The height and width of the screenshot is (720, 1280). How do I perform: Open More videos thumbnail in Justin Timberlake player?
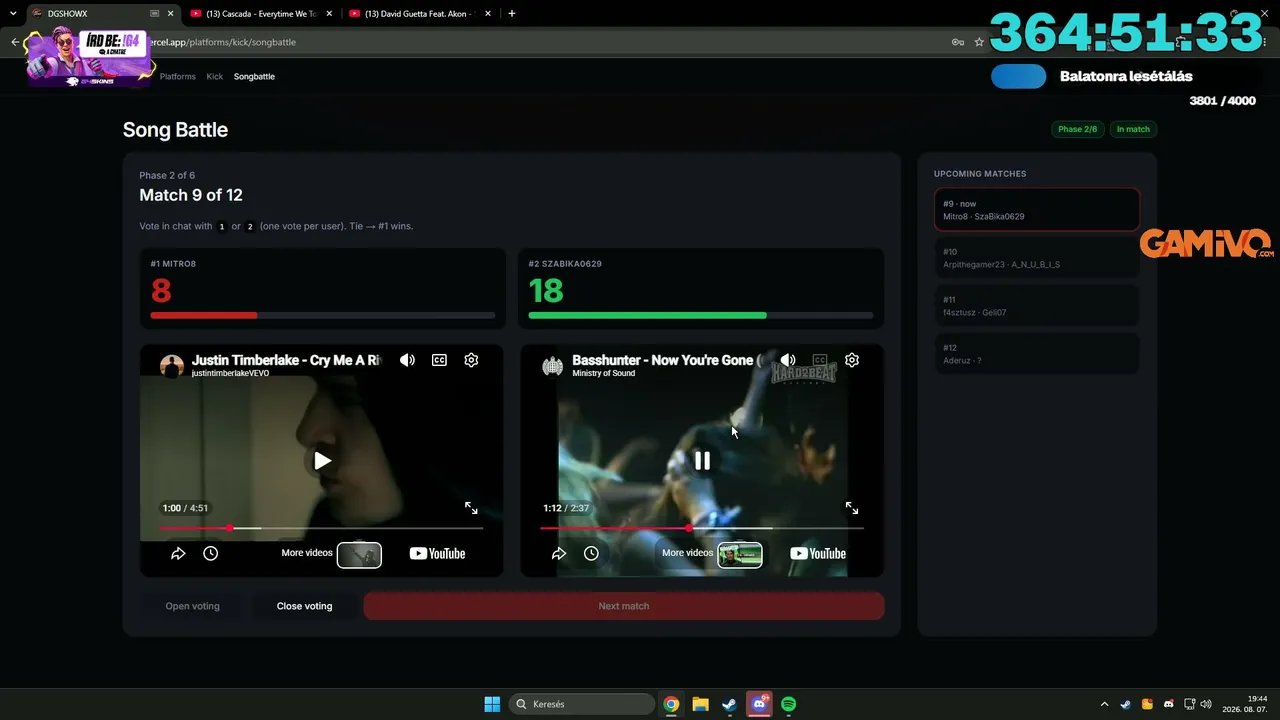point(359,554)
